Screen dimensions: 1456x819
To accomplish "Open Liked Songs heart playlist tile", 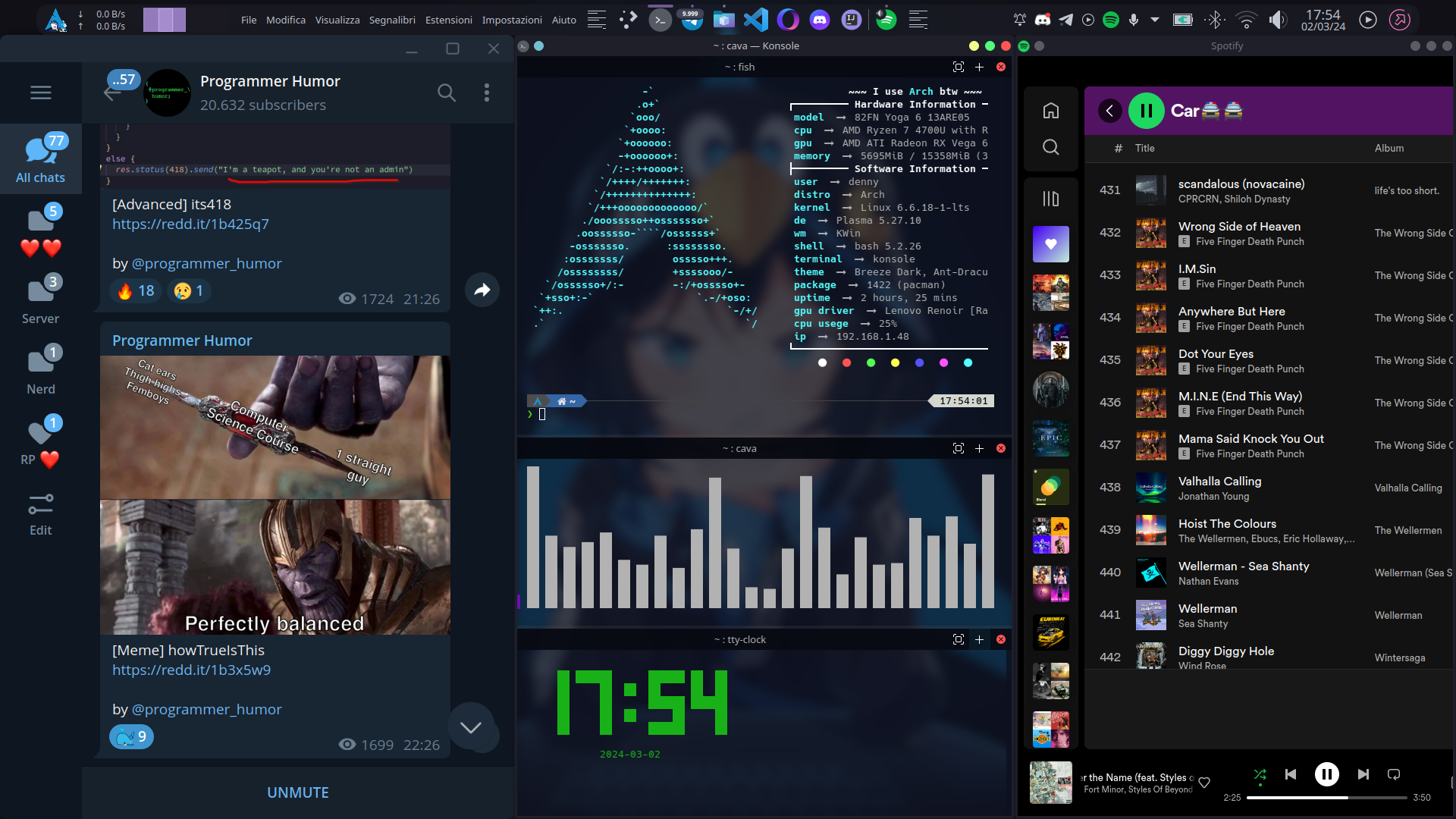I will (1050, 244).
